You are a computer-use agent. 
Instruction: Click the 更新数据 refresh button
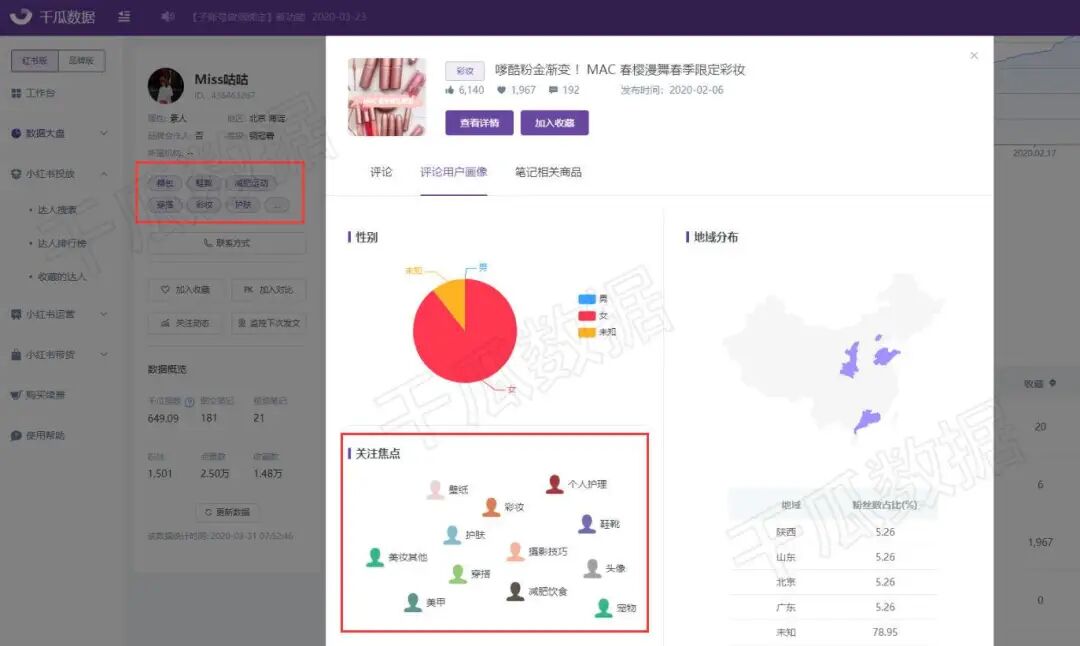tap(227, 512)
